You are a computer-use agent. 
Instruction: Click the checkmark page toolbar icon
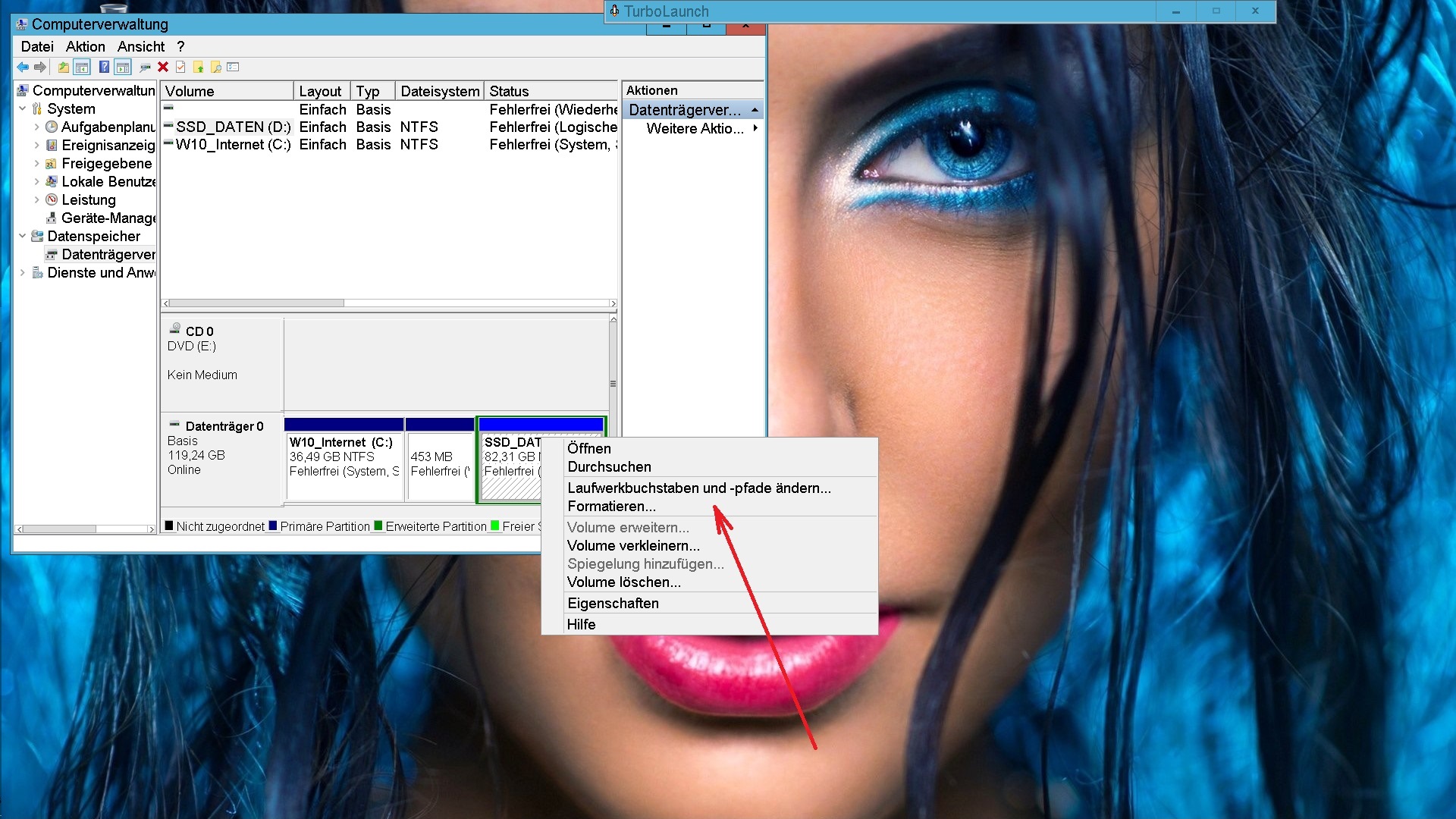tap(180, 67)
